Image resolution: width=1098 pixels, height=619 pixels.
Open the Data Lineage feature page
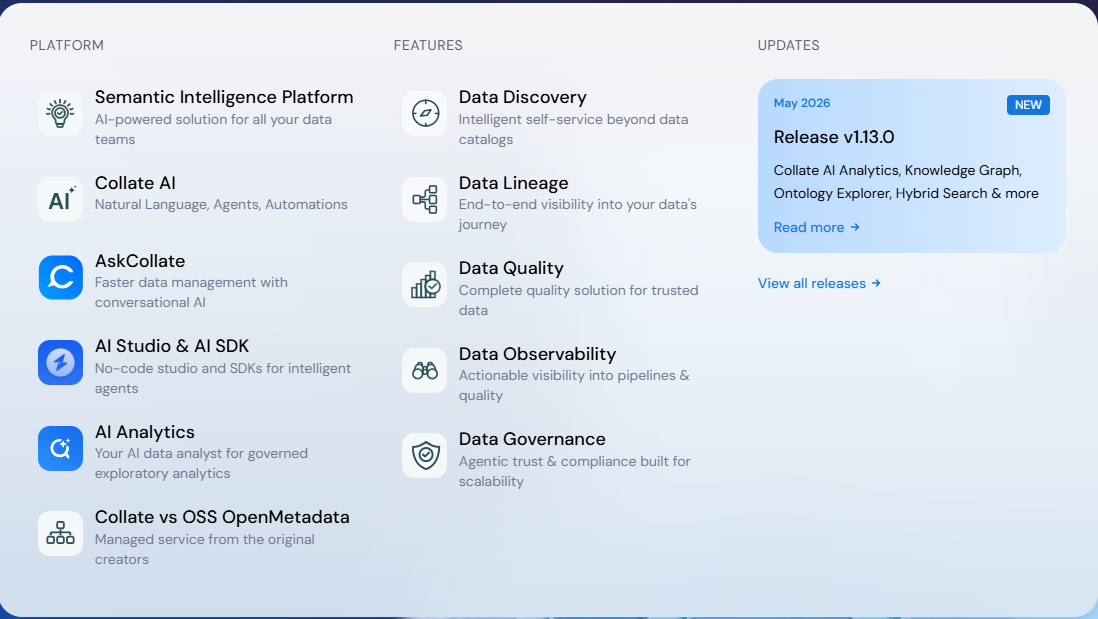(513, 183)
